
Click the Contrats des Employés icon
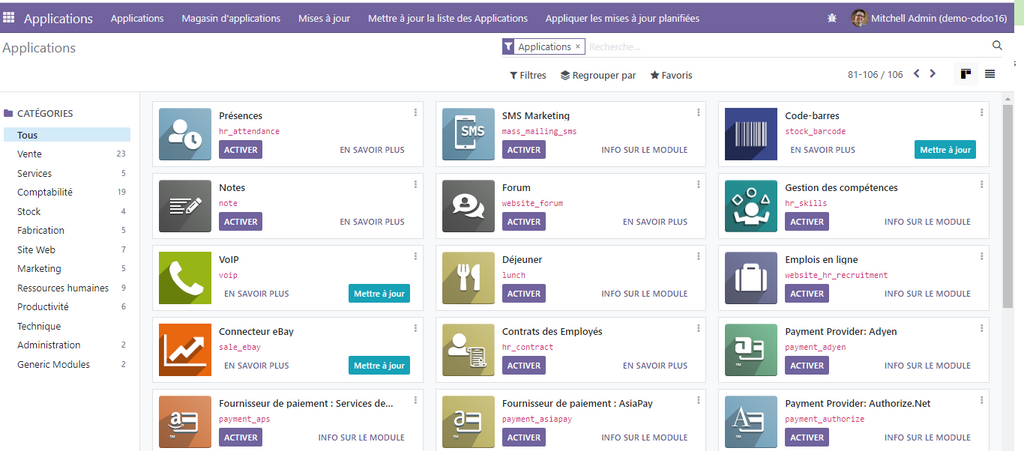(468, 350)
